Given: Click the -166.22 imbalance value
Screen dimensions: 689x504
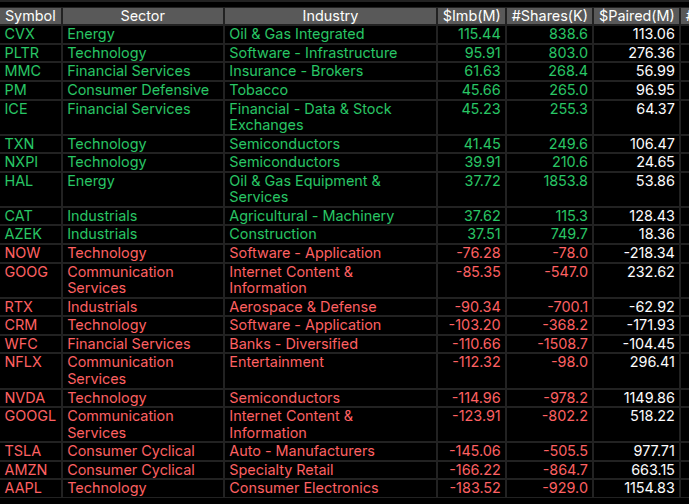Looking at the screenshot, I should click(475, 470).
